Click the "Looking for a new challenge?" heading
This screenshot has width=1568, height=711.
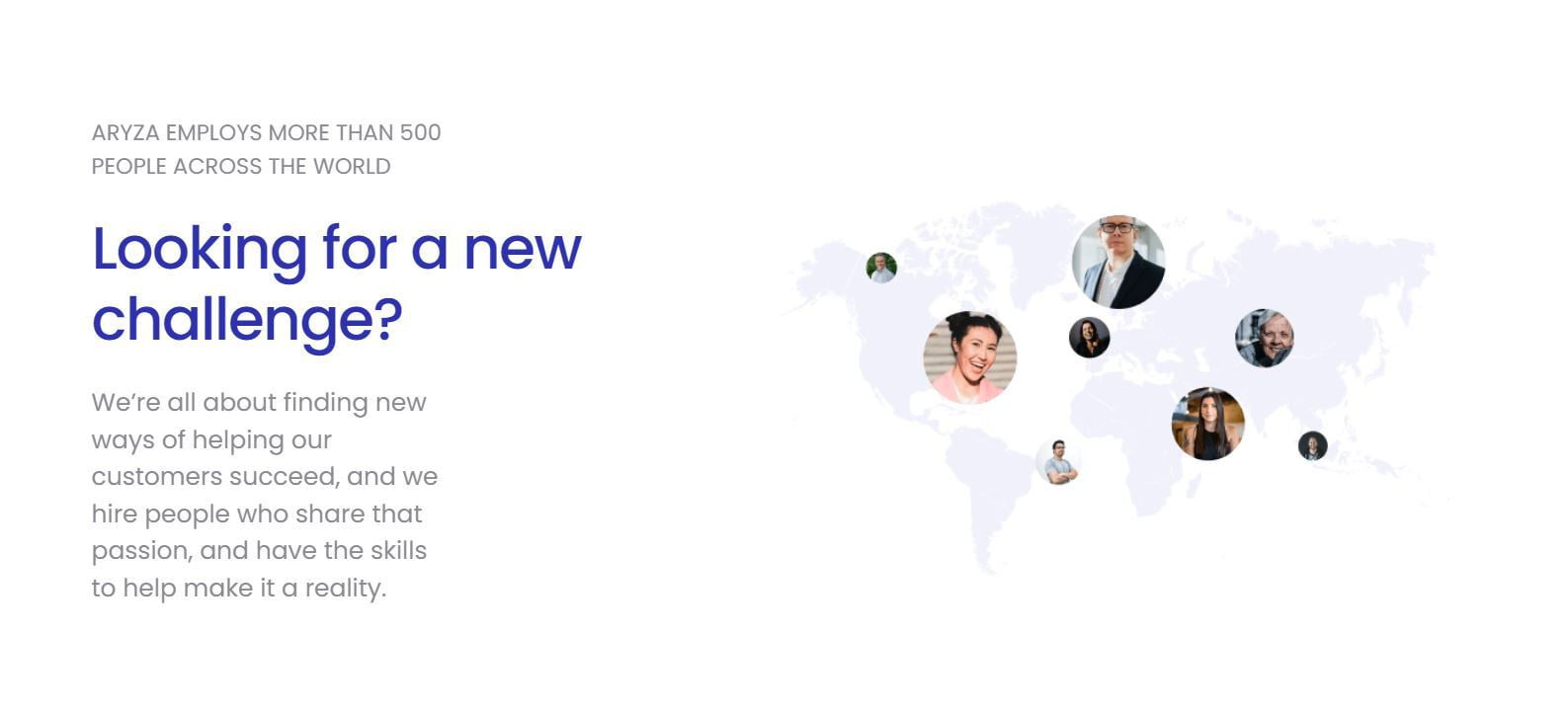337,283
